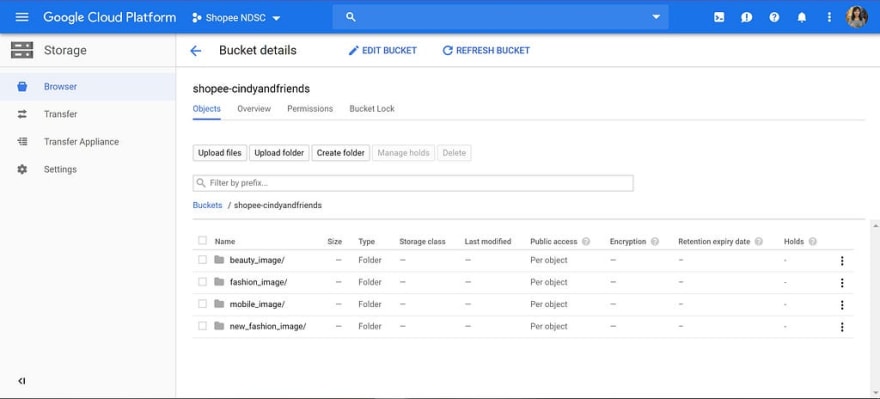Viewport: 880px width, 399px height.
Task: Click the Encryption help icon
Action: (654, 242)
